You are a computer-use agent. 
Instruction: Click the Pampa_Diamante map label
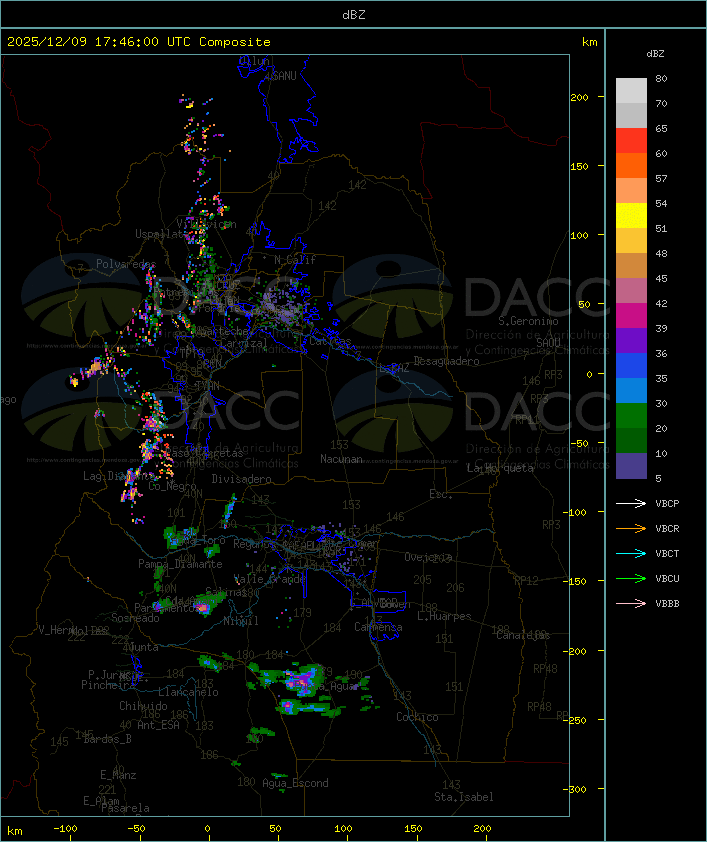pyautogui.click(x=180, y=564)
